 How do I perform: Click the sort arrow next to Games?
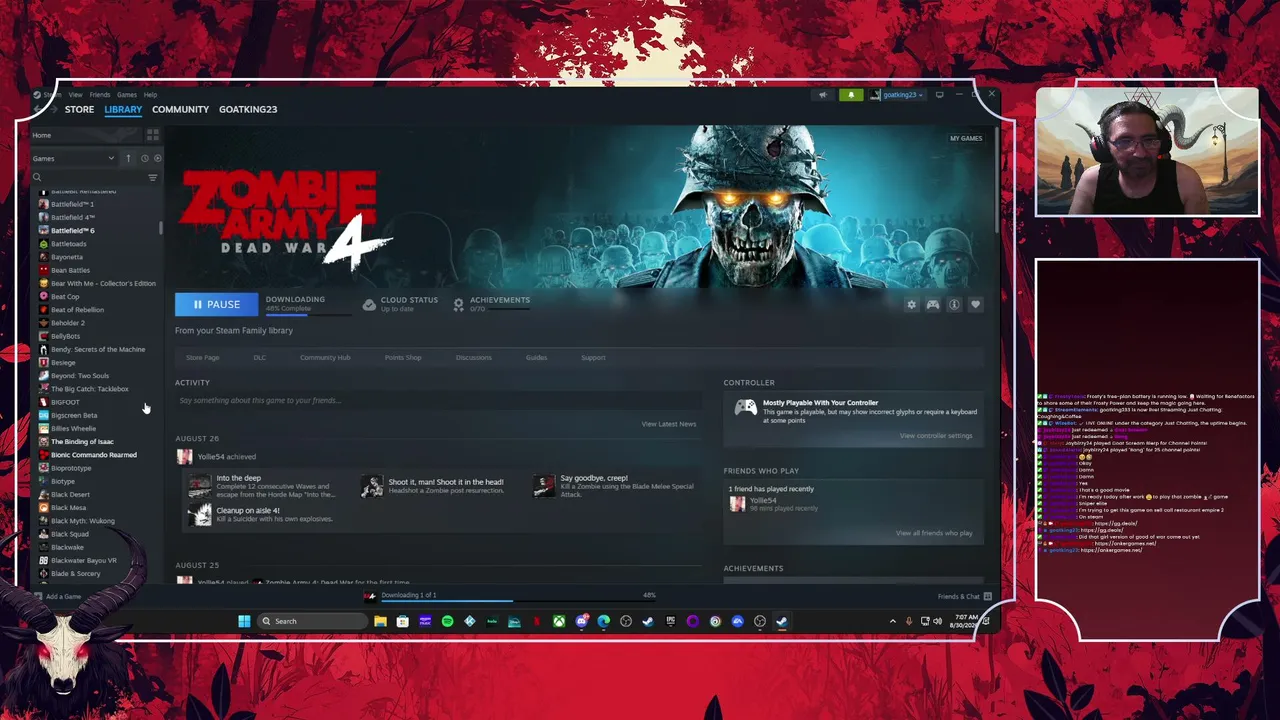click(128, 158)
